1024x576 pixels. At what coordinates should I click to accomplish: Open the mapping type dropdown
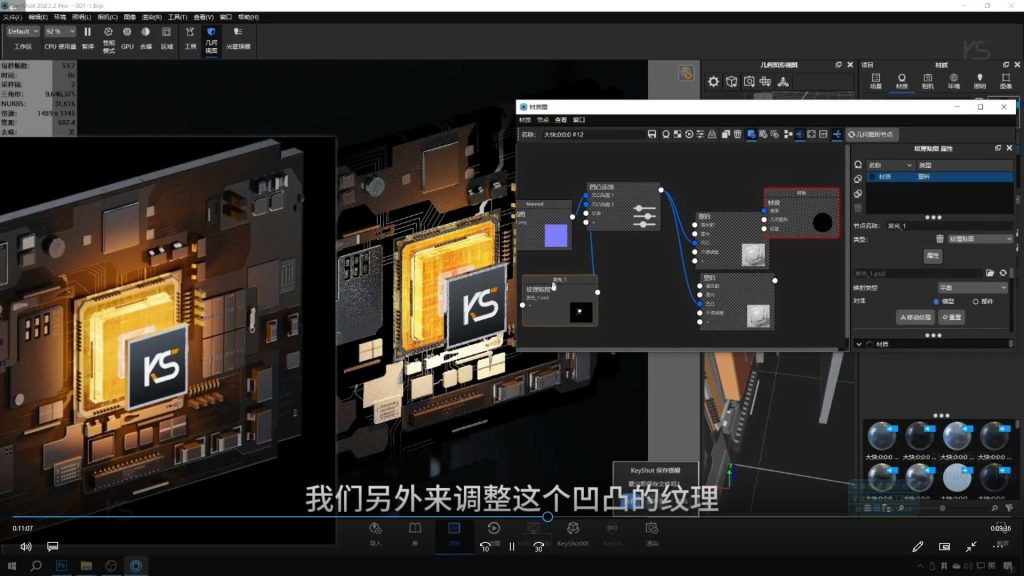[x=972, y=287]
